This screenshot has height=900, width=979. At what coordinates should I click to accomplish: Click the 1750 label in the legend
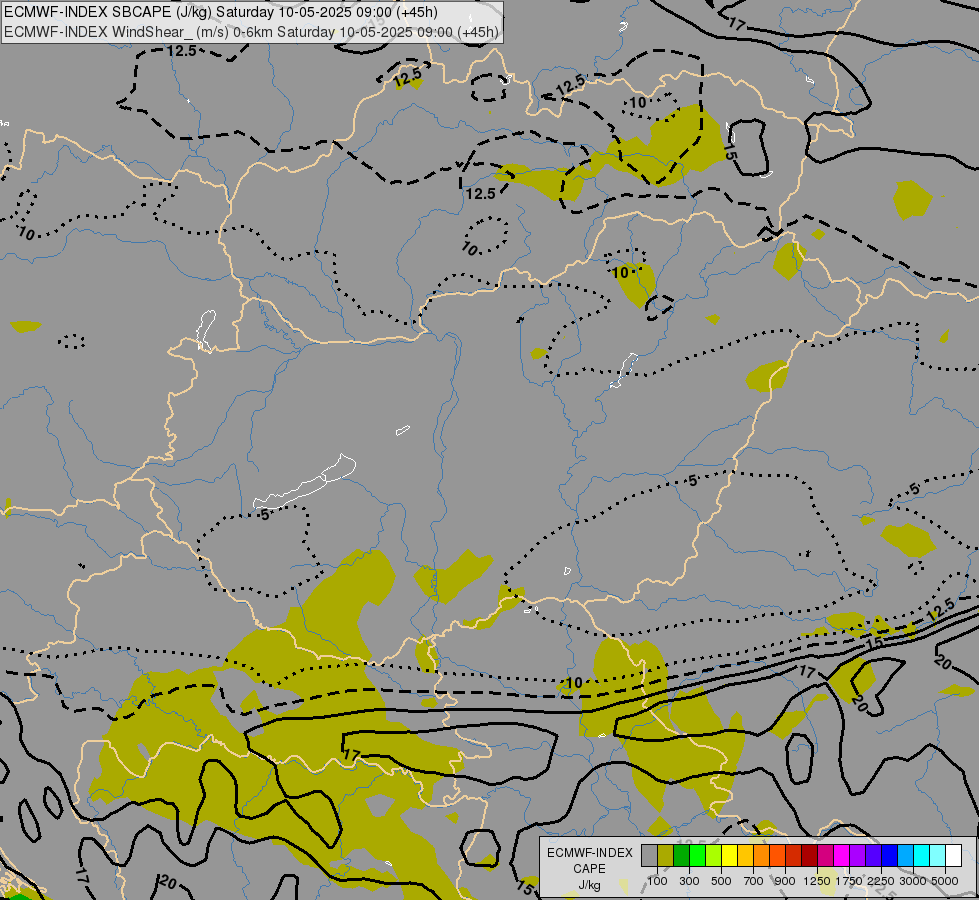(x=849, y=881)
